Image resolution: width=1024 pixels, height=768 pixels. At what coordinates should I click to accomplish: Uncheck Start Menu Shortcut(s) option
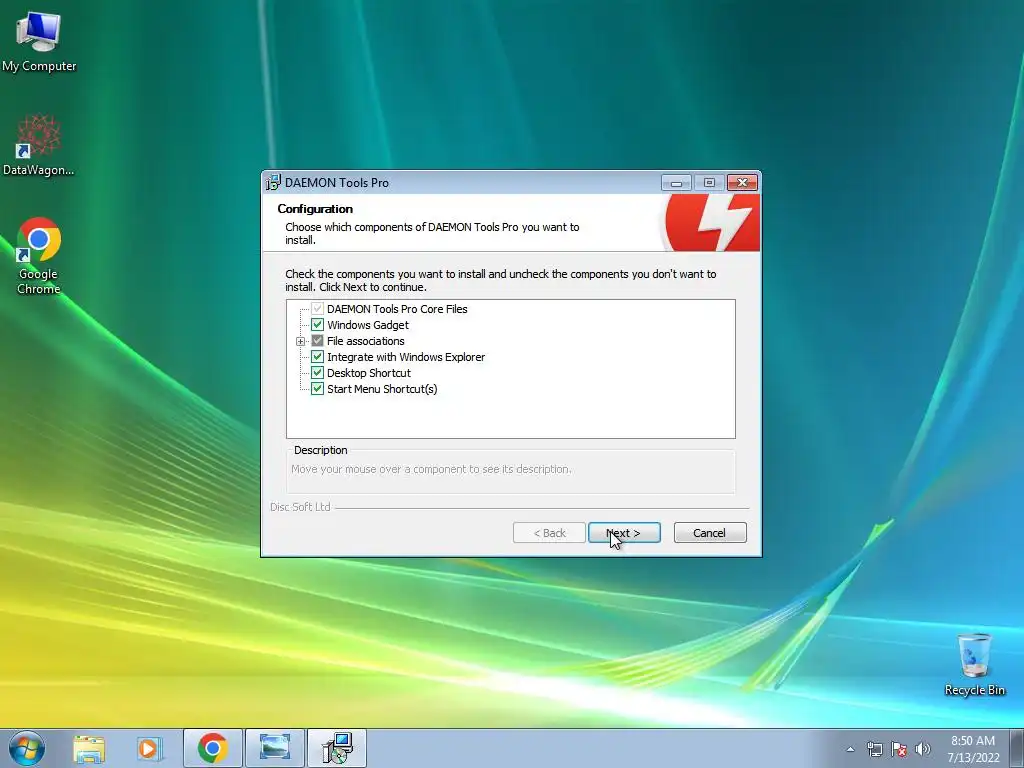(x=317, y=389)
